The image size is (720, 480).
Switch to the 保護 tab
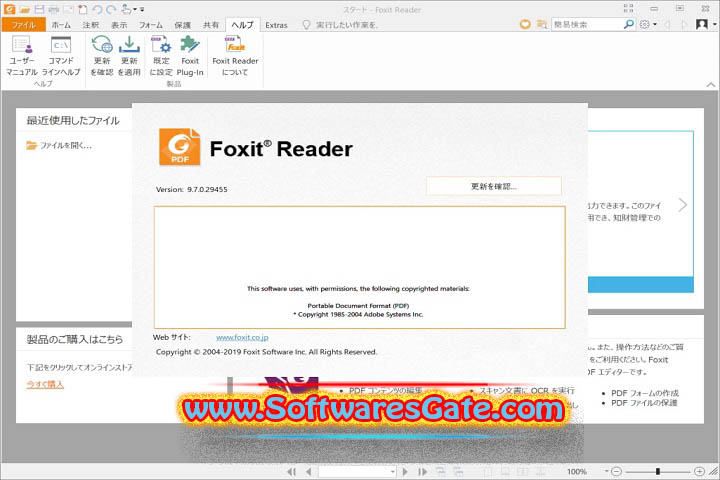click(x=182, y=25)
